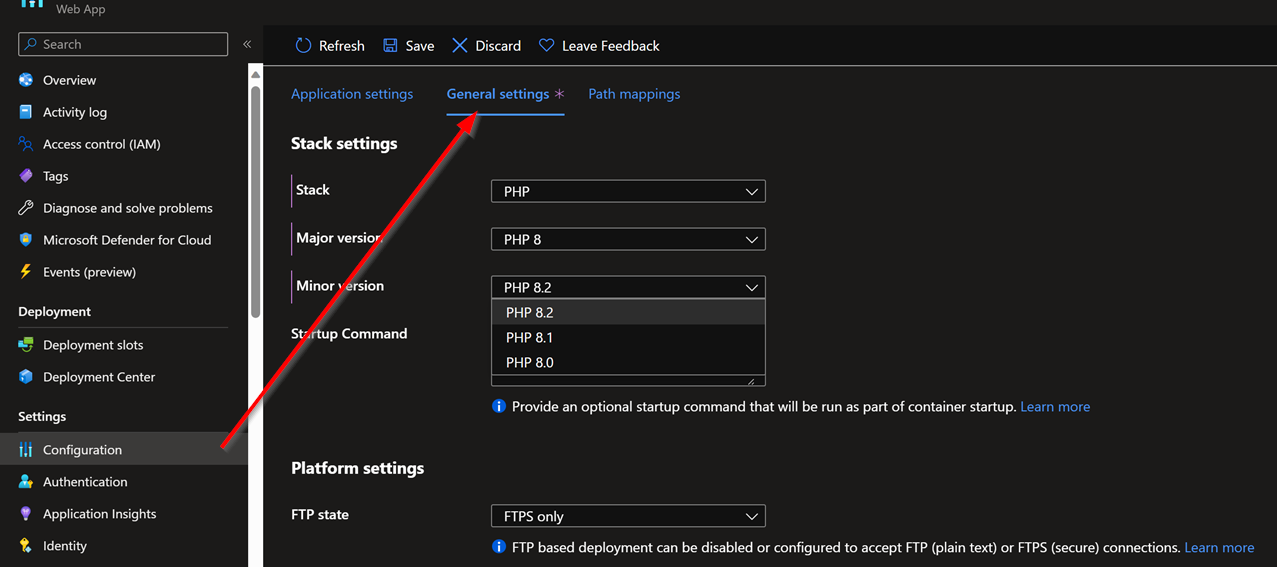
Task: Click the info icon beside startup command hint
Action: tap(498, 407)
